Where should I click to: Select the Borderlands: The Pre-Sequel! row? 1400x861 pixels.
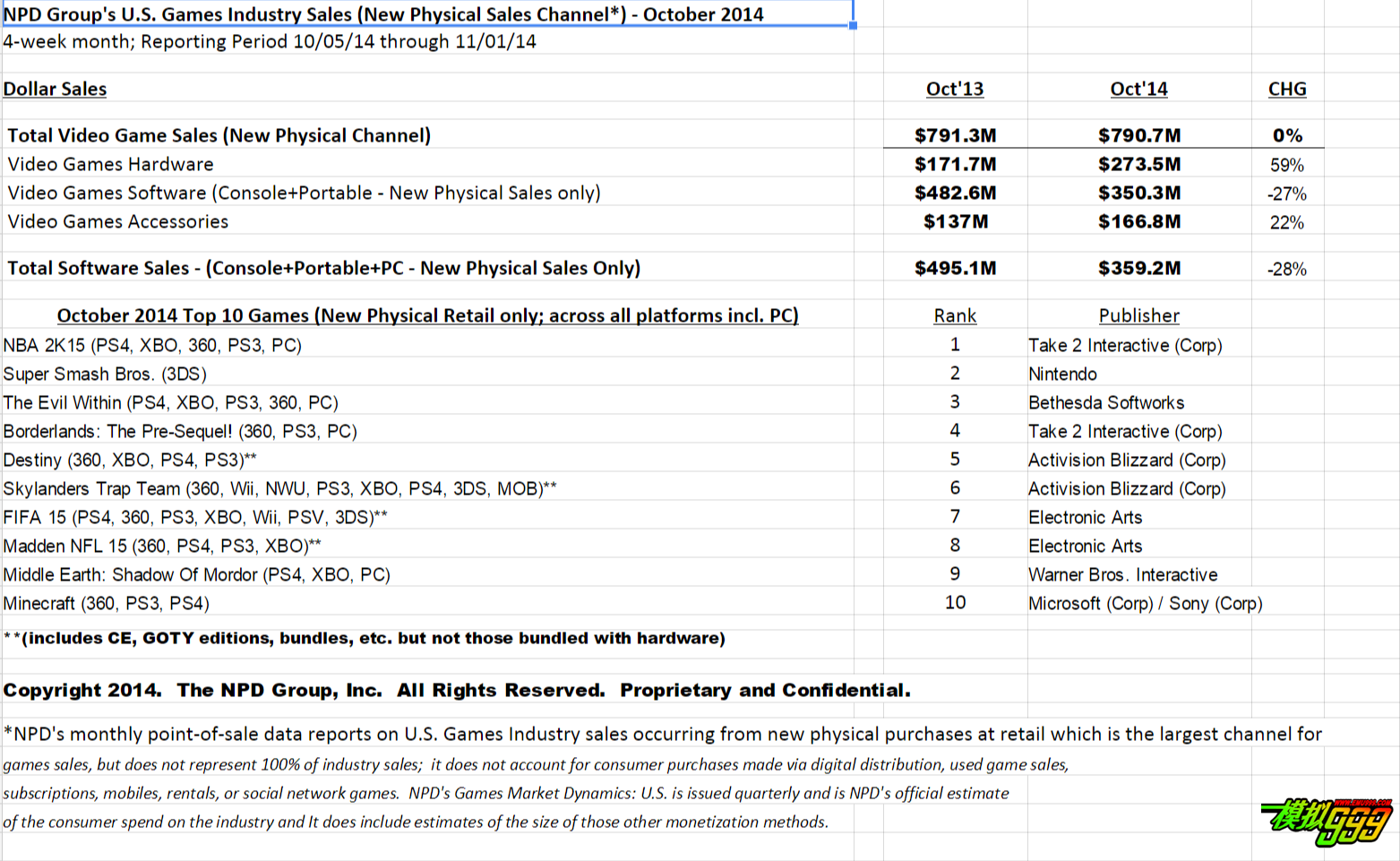pyautogui.click(x=180, y=431)
